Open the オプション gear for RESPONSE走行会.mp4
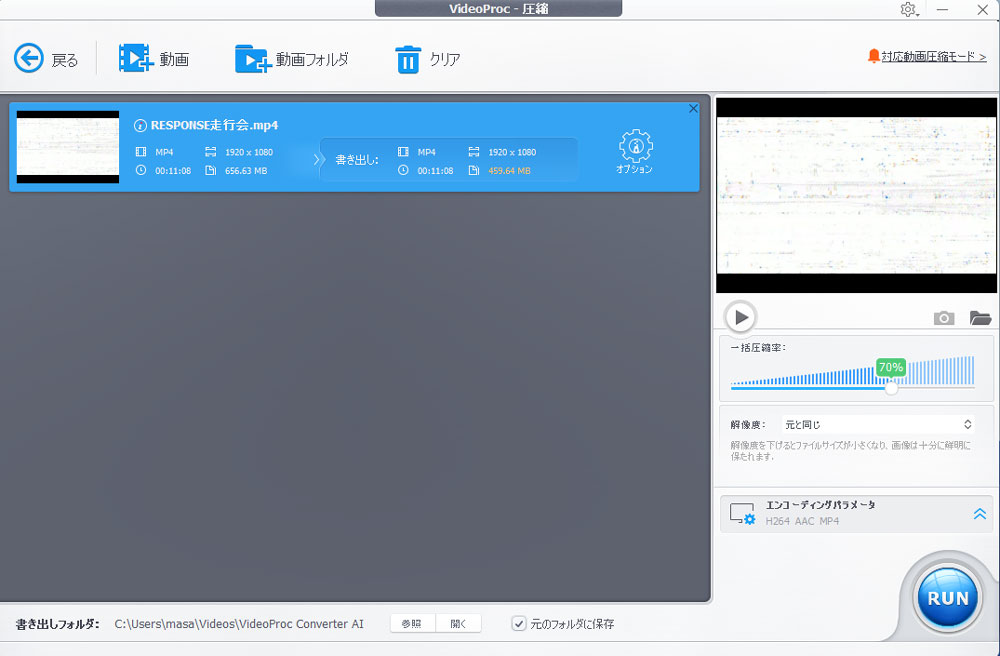The image size is (1000, 656). pyautogui.click(x=635, y=145)
